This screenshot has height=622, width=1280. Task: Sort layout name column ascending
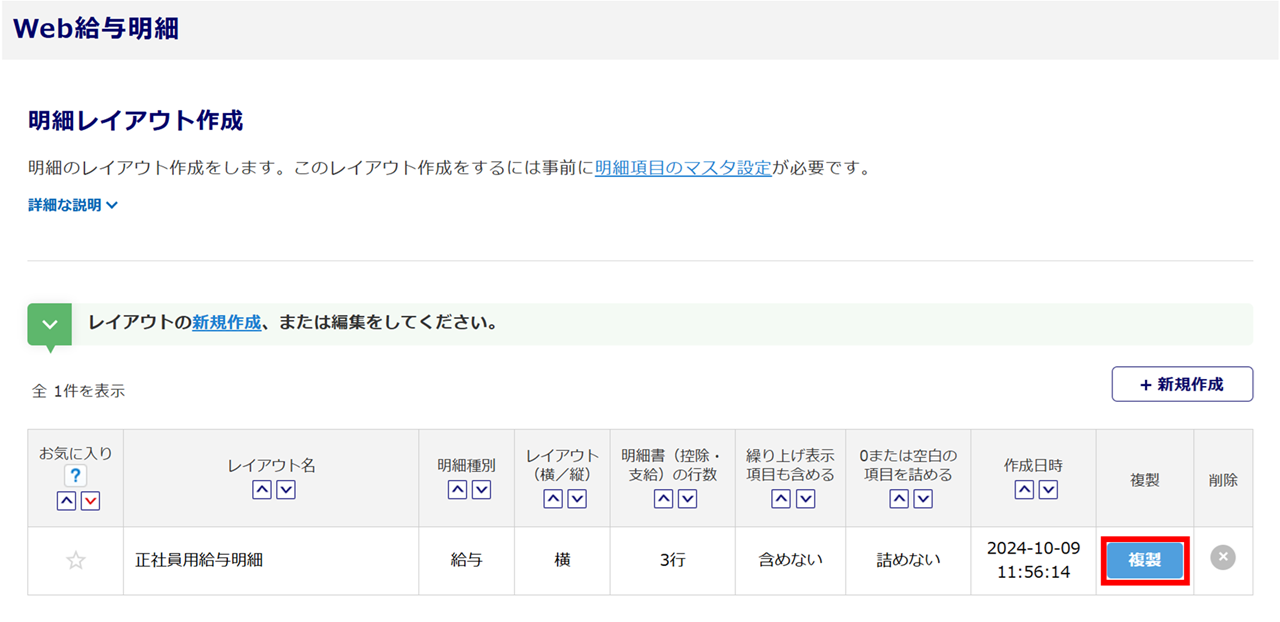(260, 489)
